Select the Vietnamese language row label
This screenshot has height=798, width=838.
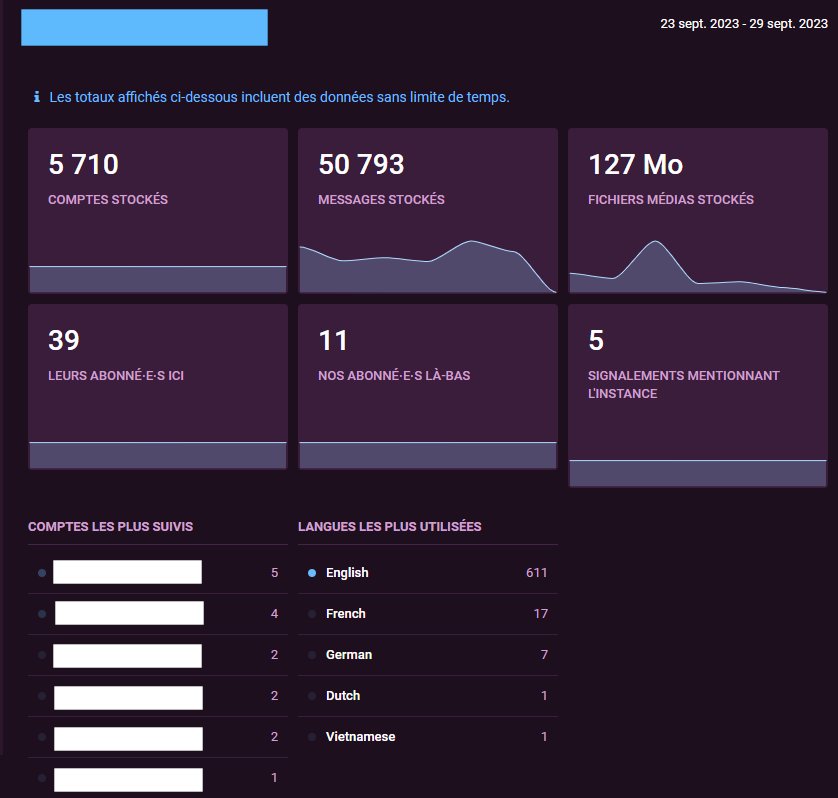pyautogui.click(x=360, y=737)
